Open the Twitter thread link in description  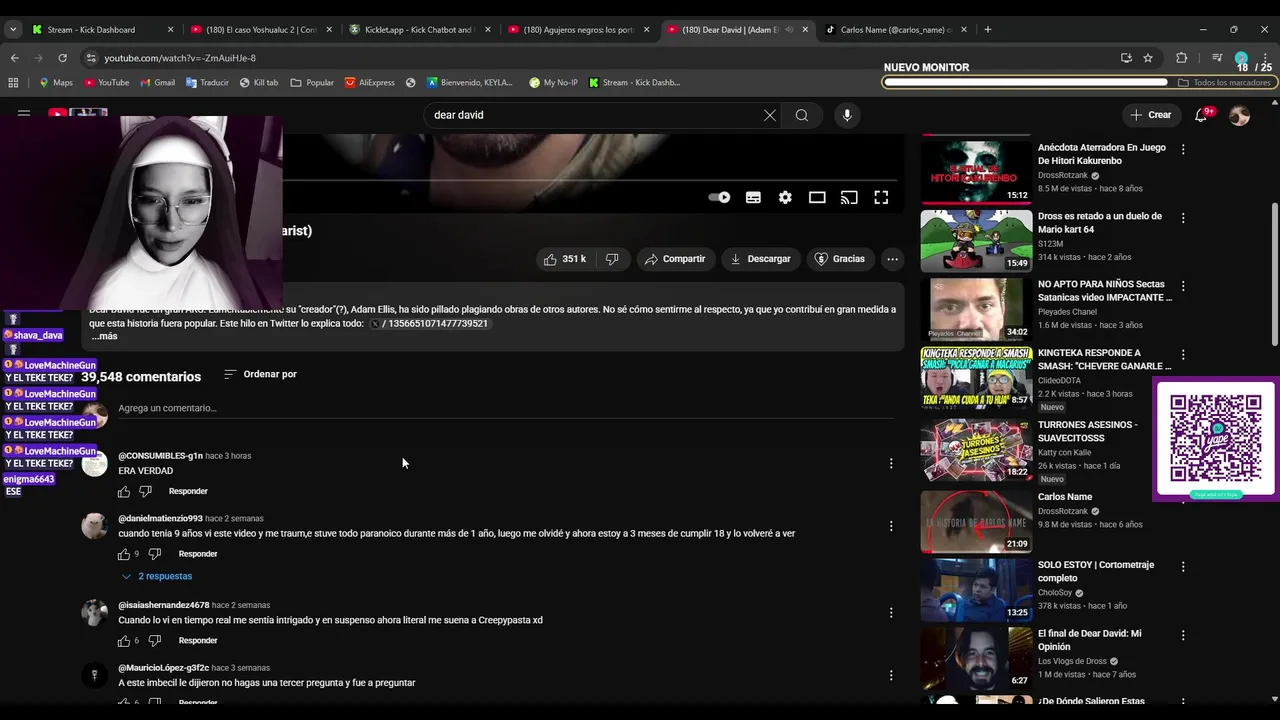[x=429, y=324]
